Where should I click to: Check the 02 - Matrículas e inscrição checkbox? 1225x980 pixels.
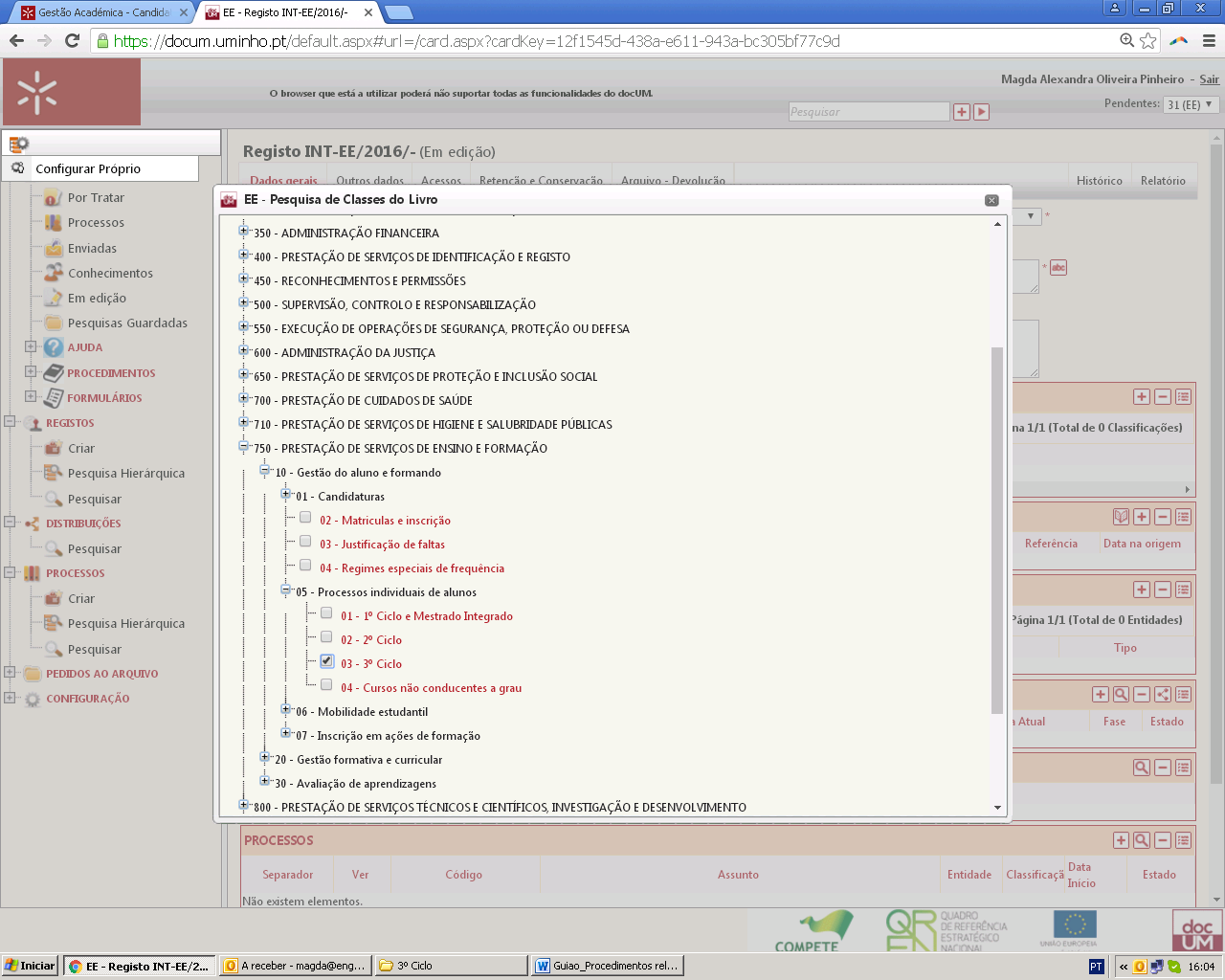click(305, 518)
